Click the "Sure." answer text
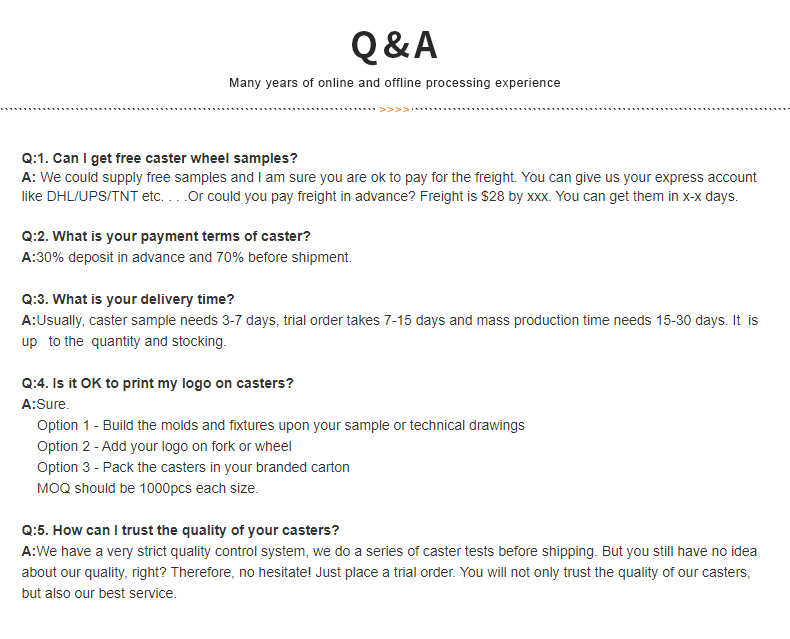 (x=53, y=404)
